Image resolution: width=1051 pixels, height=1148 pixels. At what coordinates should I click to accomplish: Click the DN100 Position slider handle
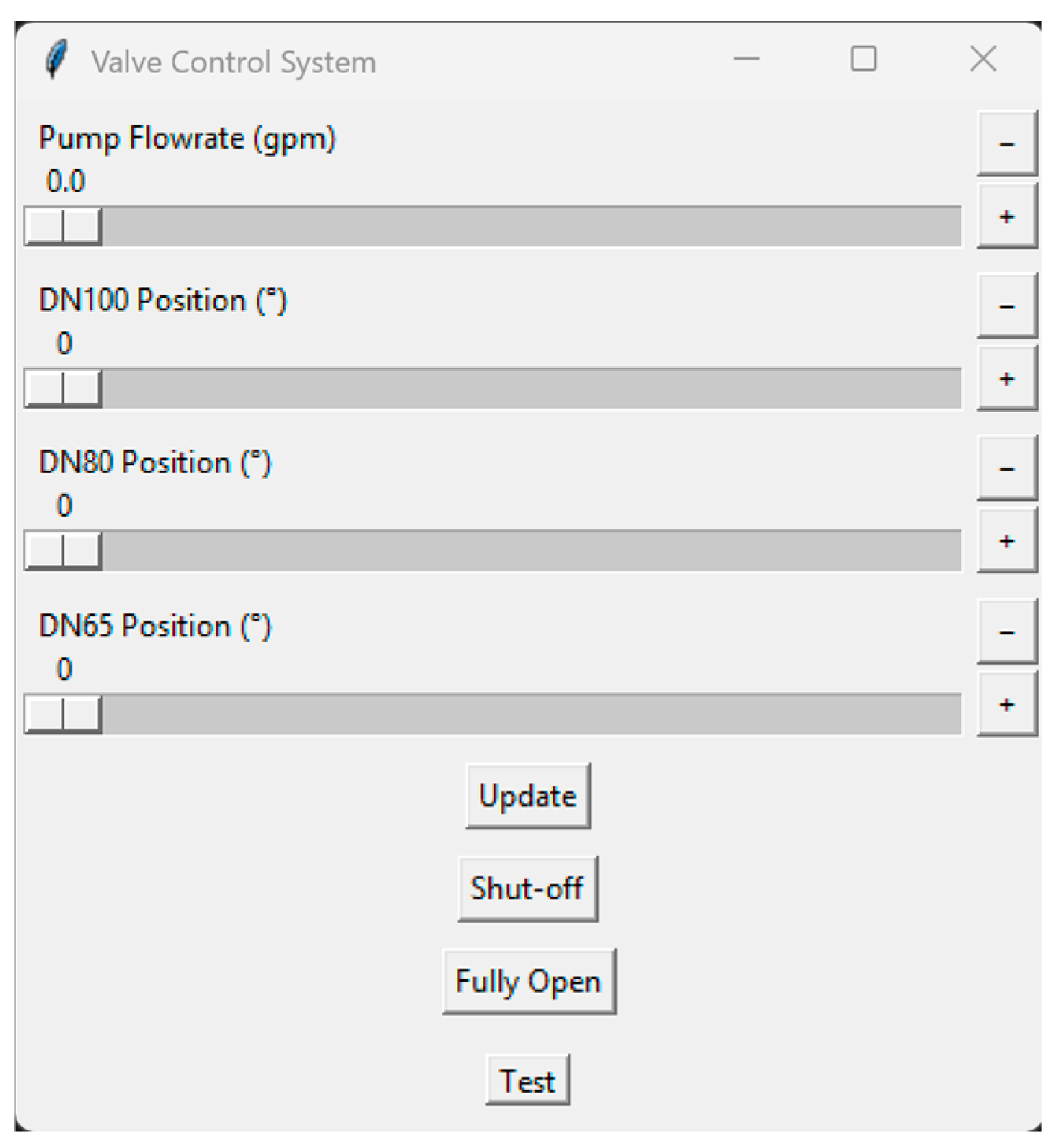coord(63,388)
